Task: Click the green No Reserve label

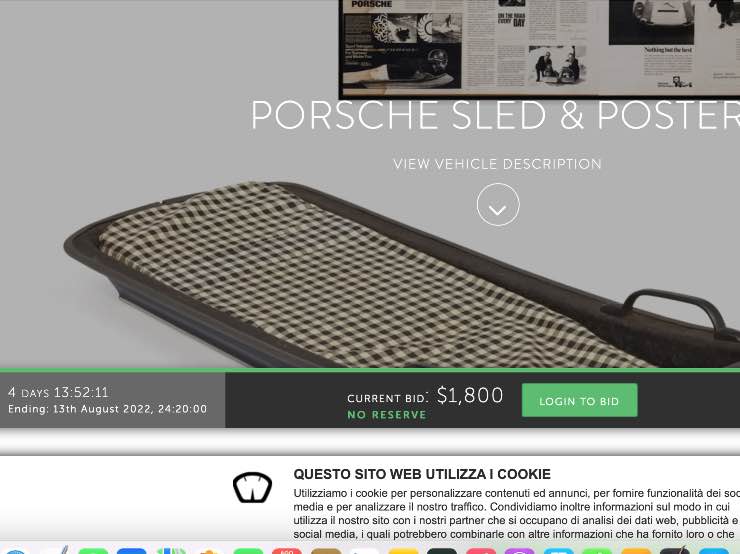Action: 387,415
